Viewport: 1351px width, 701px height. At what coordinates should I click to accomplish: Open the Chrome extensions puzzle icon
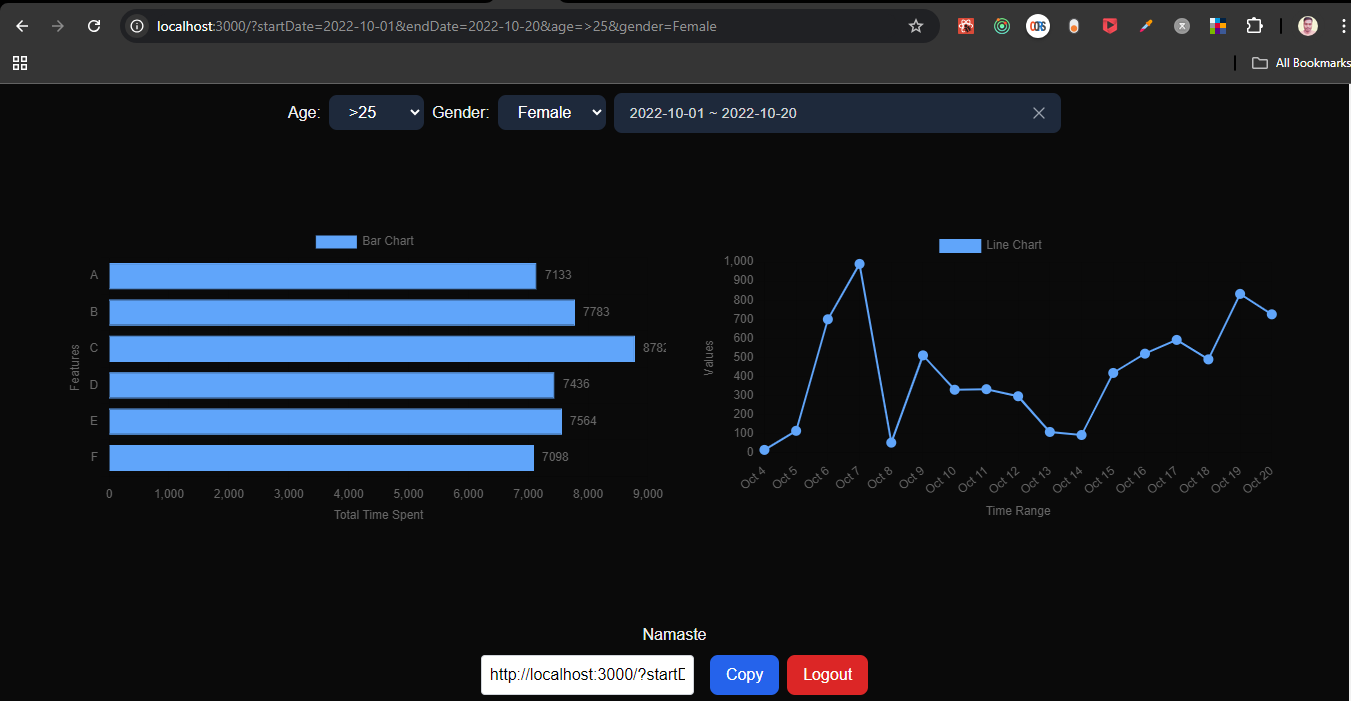tap(1254, 25)
